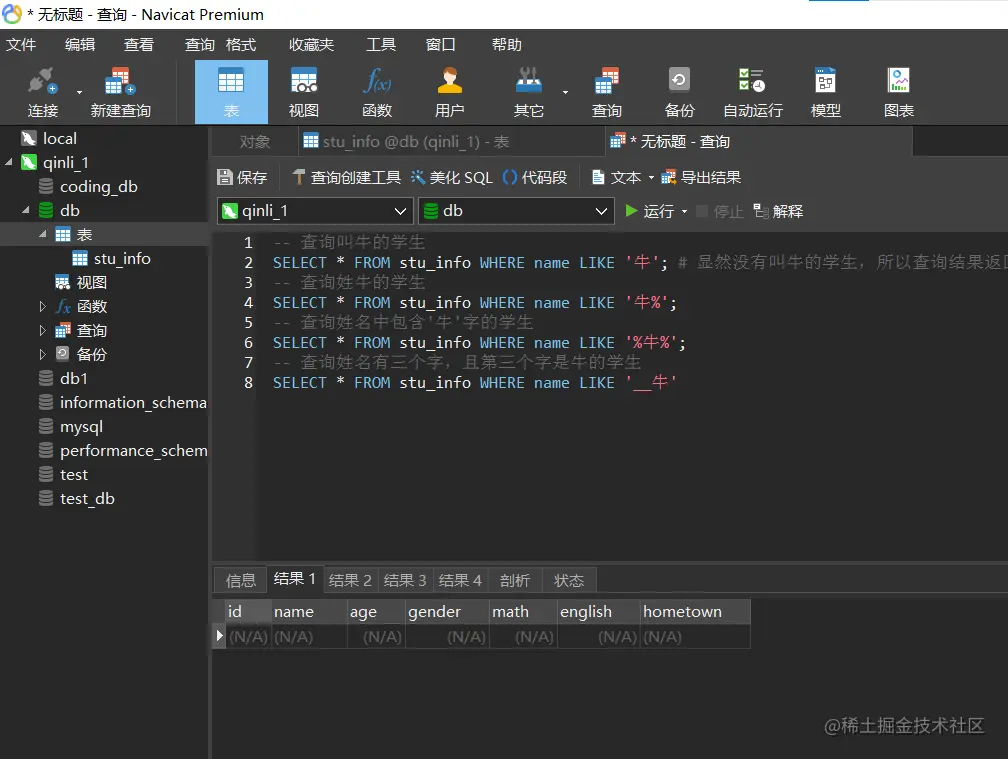Collapse the qinli_1 connection node

click(x=9, y=163)
